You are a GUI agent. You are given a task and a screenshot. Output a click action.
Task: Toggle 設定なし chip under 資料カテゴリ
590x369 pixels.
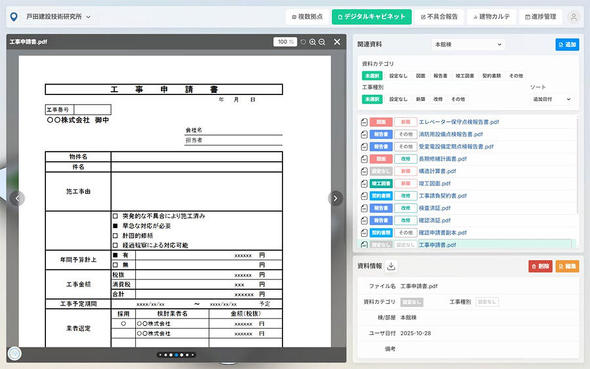tap(398, 76)
